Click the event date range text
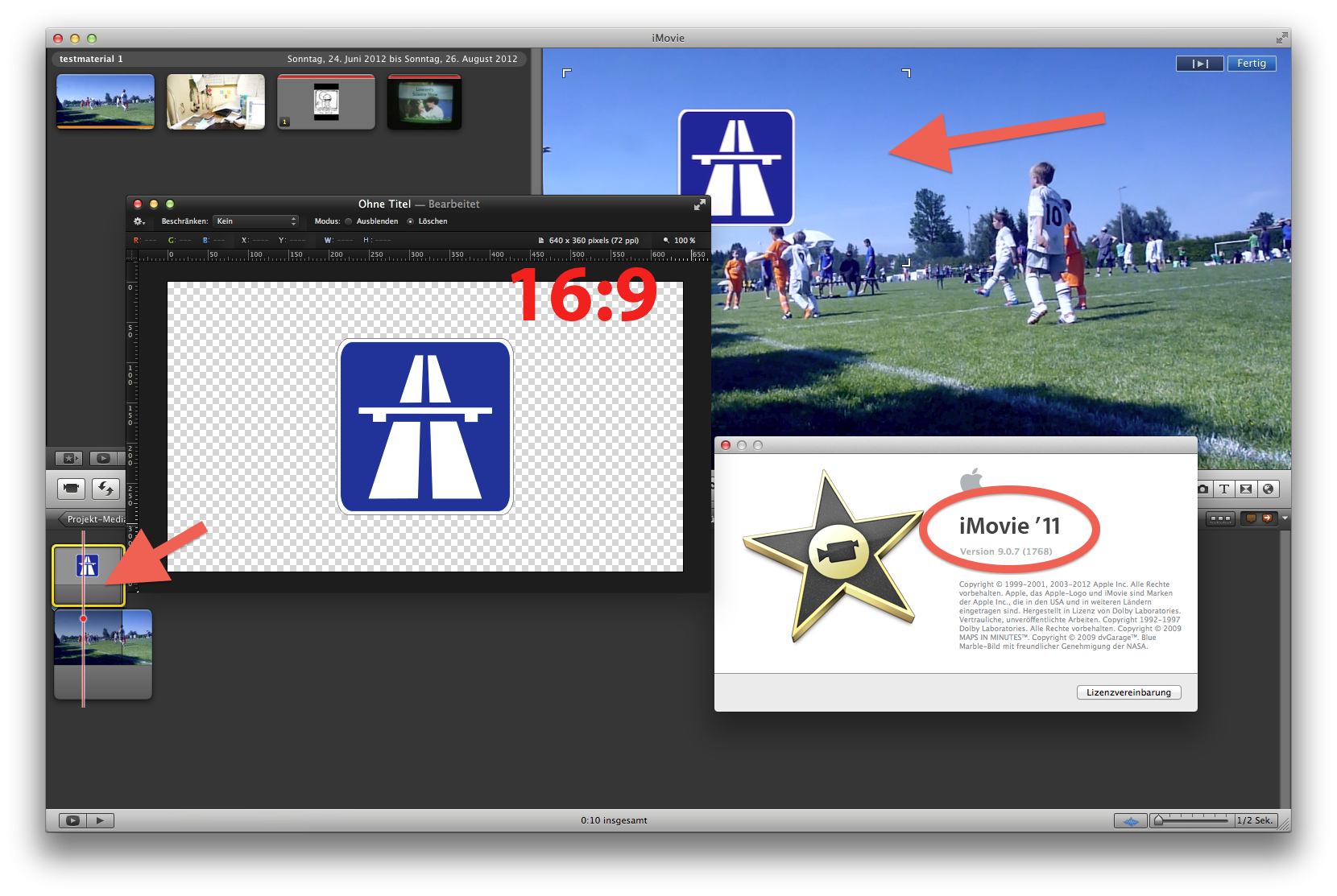This screenshot has height=896, width=1337. [x=402, y=59]
